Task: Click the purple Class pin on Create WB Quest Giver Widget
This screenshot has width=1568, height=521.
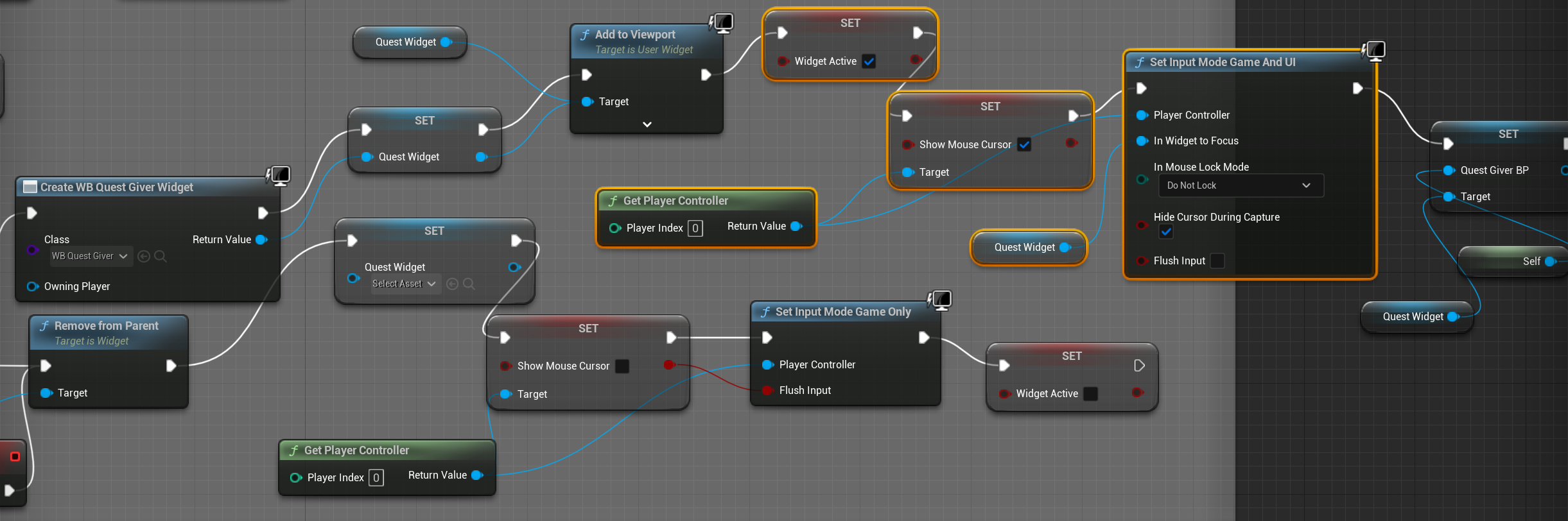Action: [x=32, y=250]
